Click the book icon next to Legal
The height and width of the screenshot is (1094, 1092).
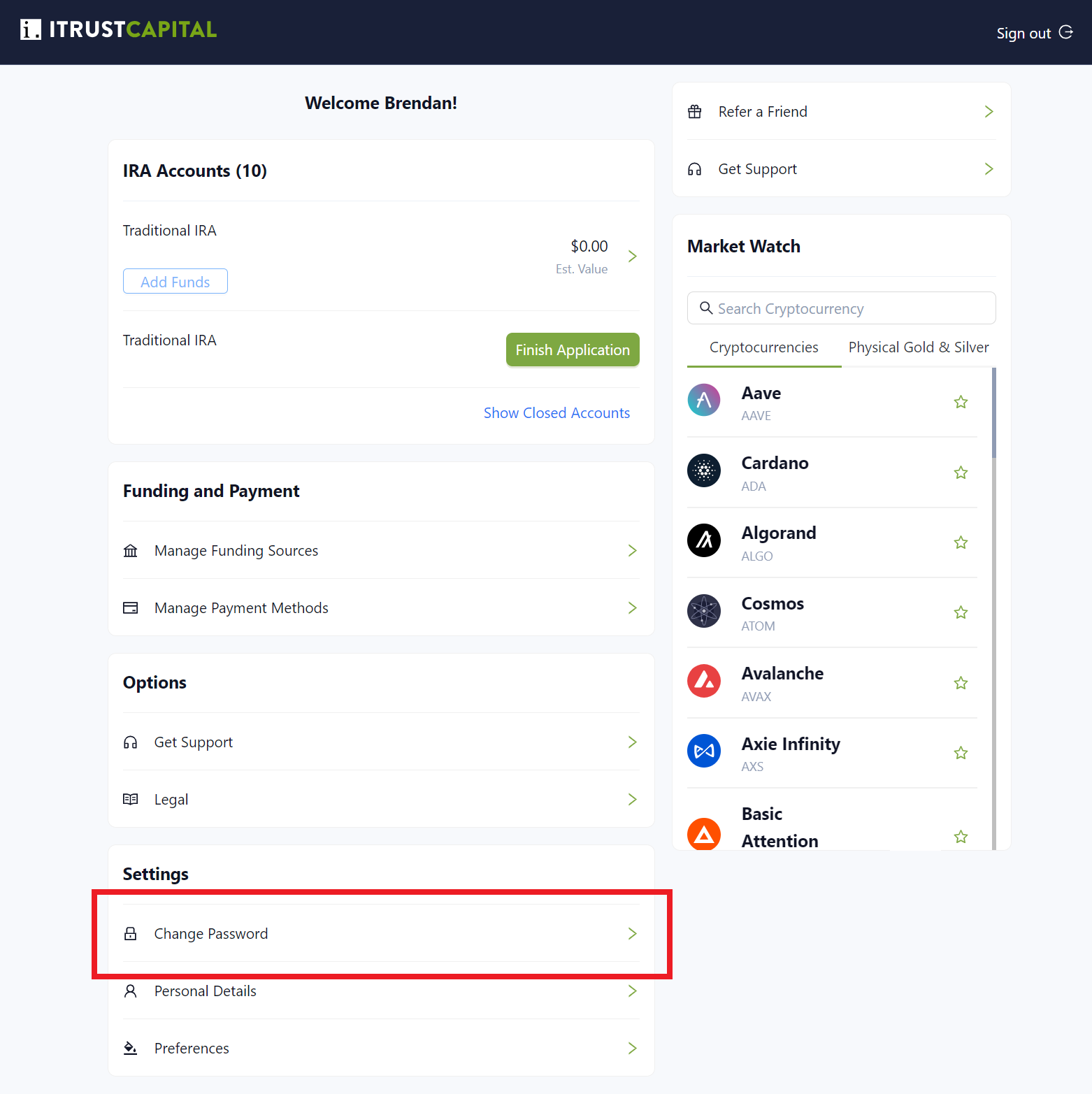pos(131,799)
